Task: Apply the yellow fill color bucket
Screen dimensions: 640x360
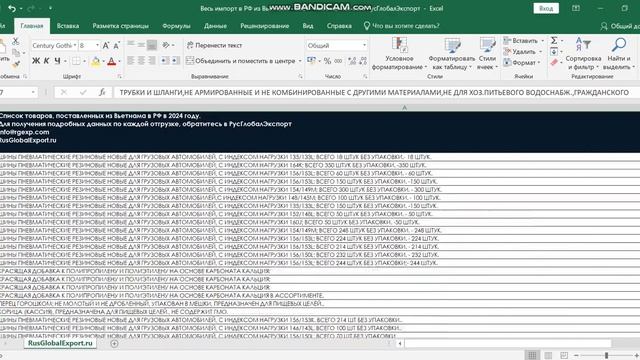Action: pyautogui.click(x=96, y=61)
